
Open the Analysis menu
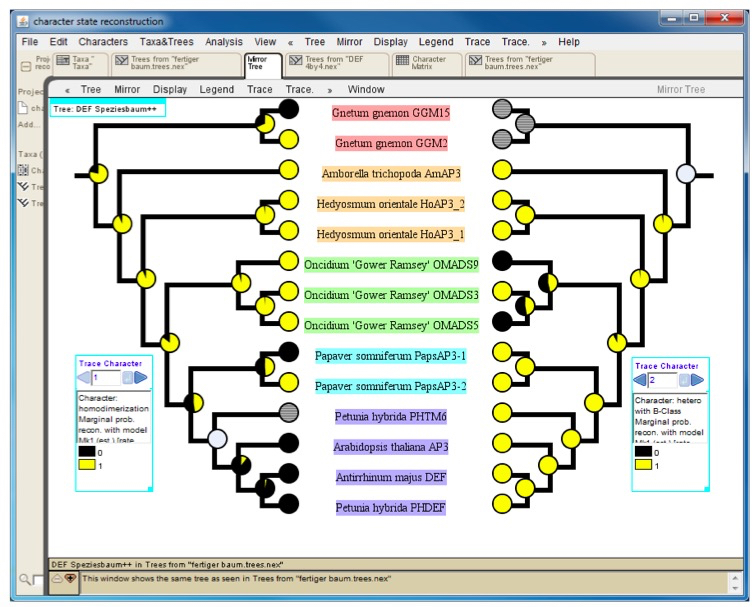click(224, 42)
